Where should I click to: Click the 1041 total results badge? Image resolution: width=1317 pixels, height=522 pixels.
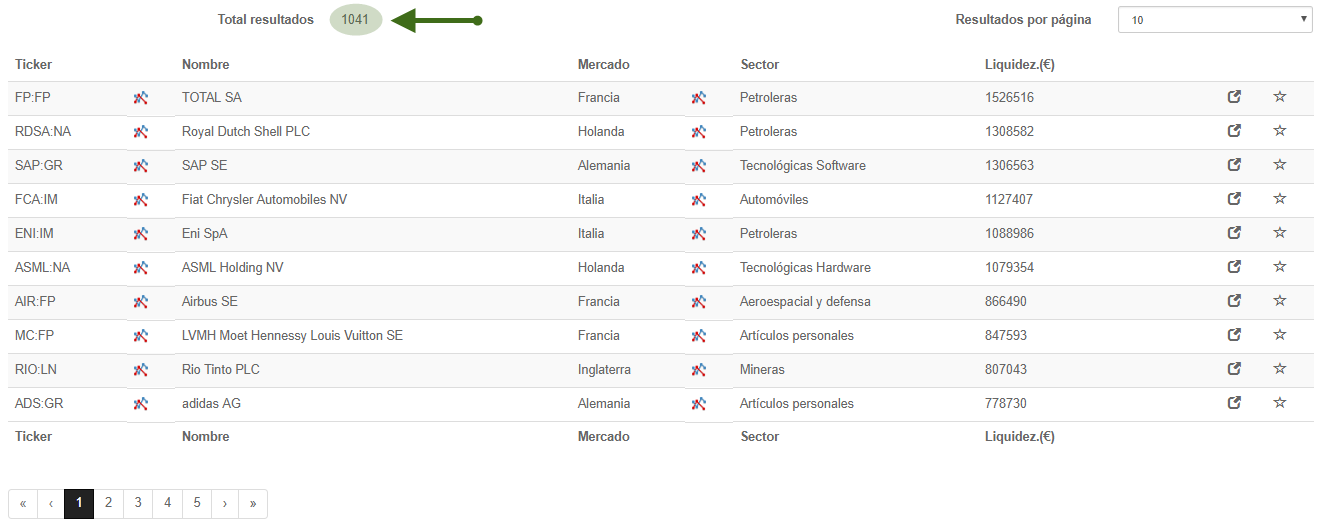click(356, 20)
